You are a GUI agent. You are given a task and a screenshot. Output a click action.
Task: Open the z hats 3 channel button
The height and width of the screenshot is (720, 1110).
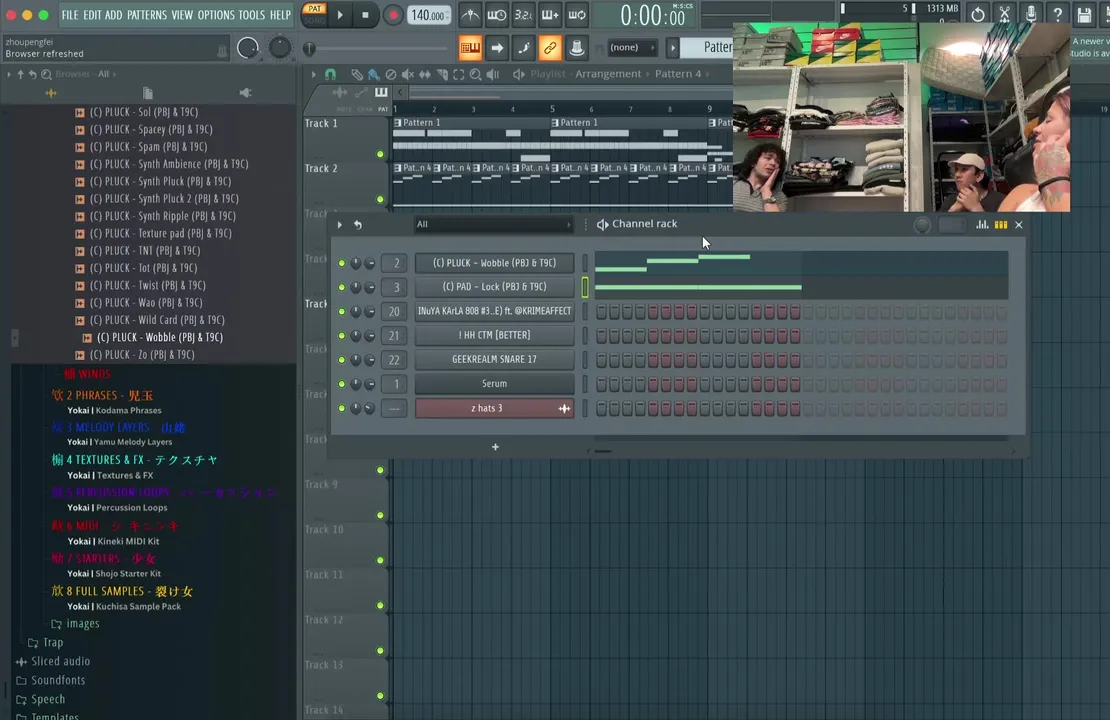point(494,408)
